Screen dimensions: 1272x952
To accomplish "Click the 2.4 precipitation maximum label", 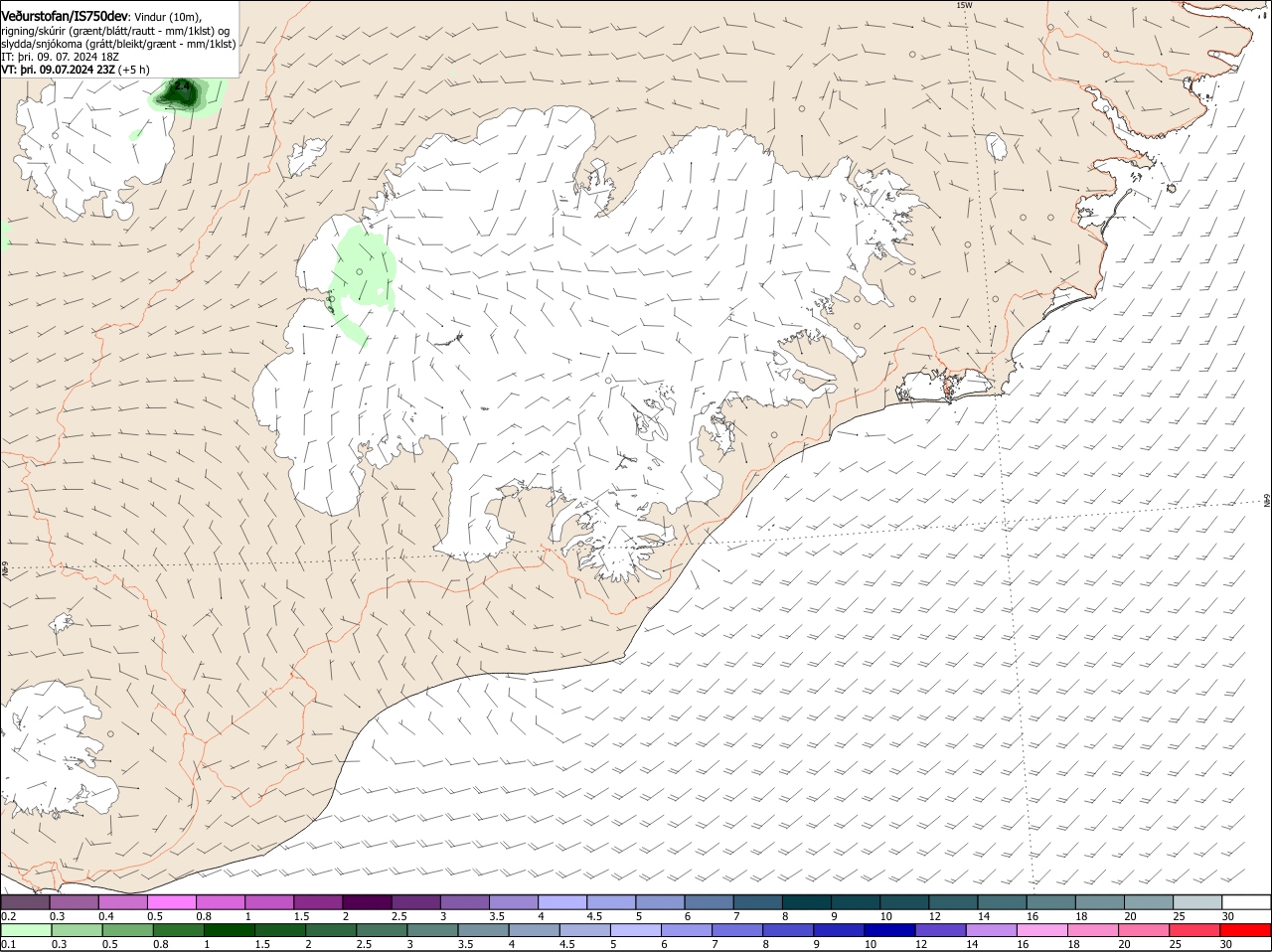I will tap(181, 86).
